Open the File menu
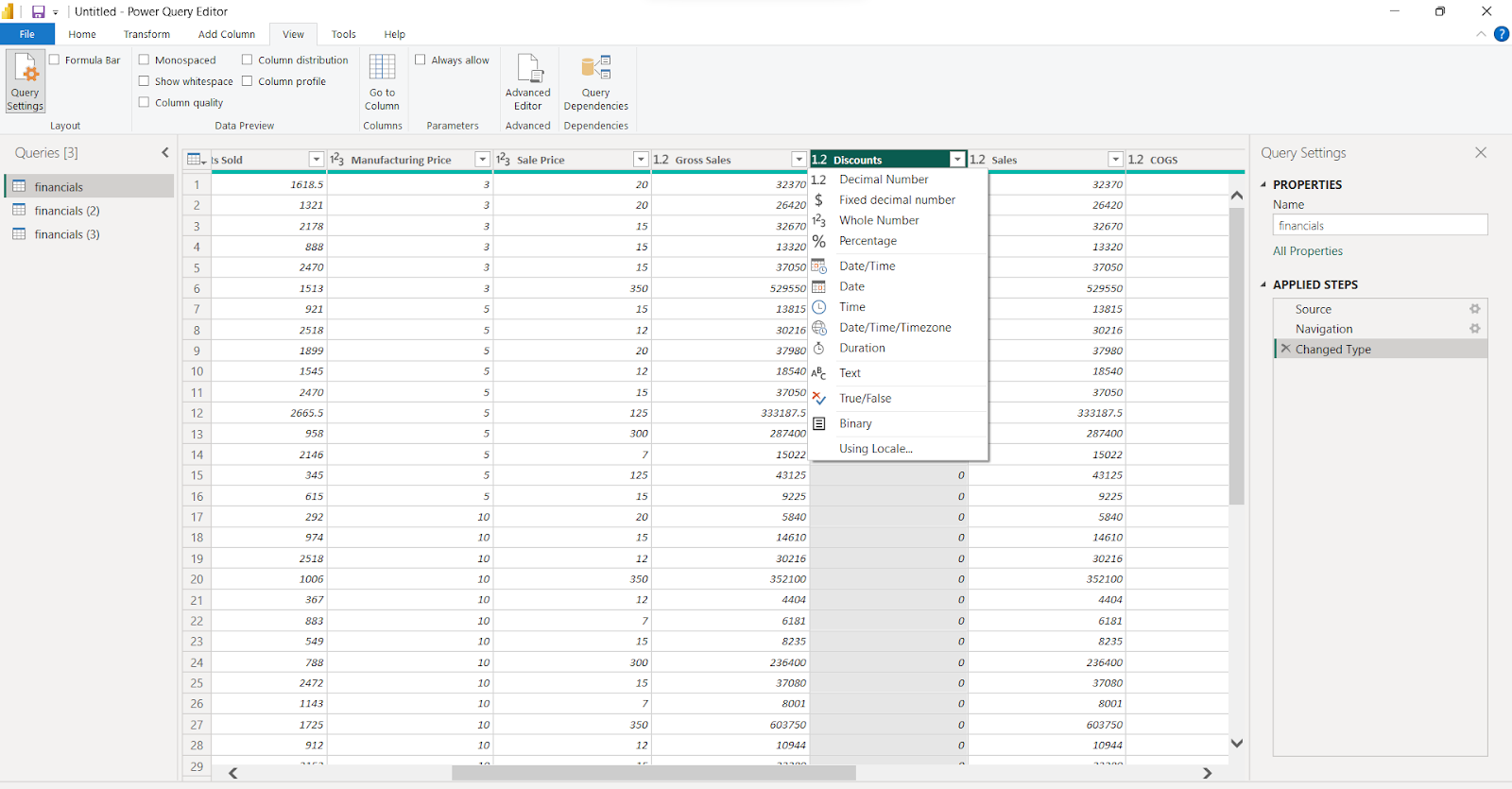This screenshot has width=1512, height=789. pyautogui.click(x=27, y=34)
